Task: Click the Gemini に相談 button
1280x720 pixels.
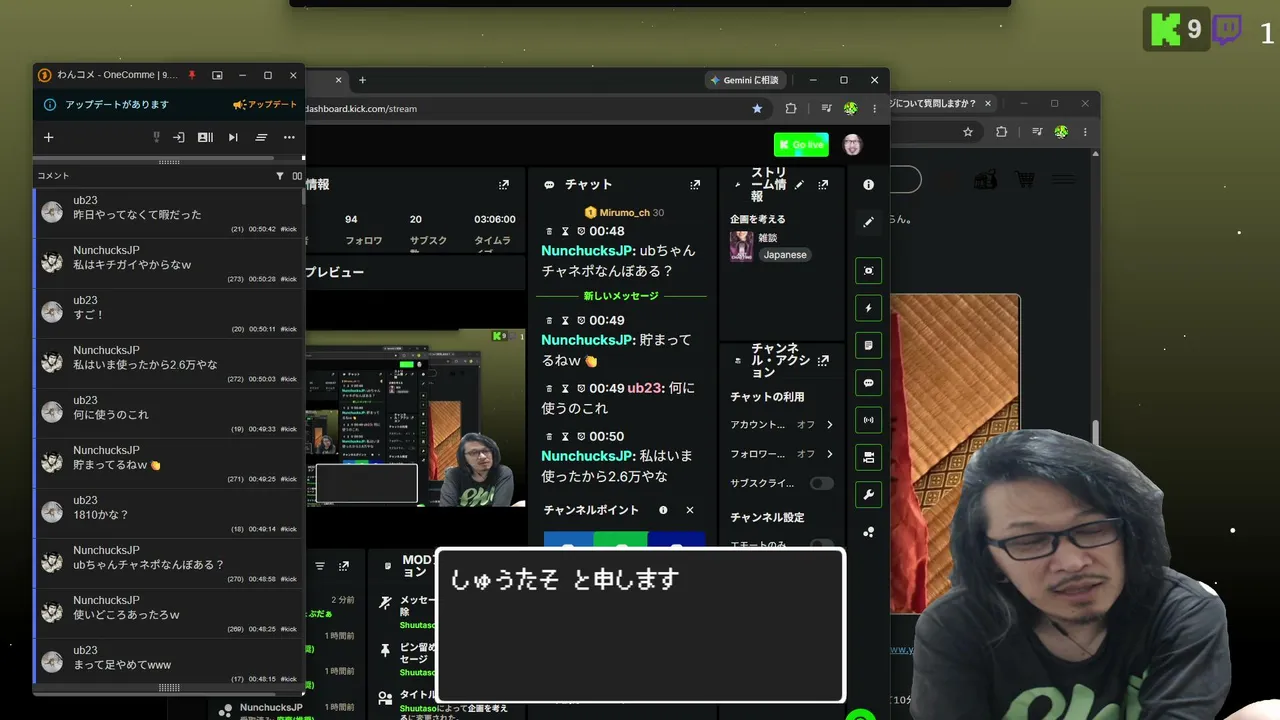Action: (x=744, y=80)
